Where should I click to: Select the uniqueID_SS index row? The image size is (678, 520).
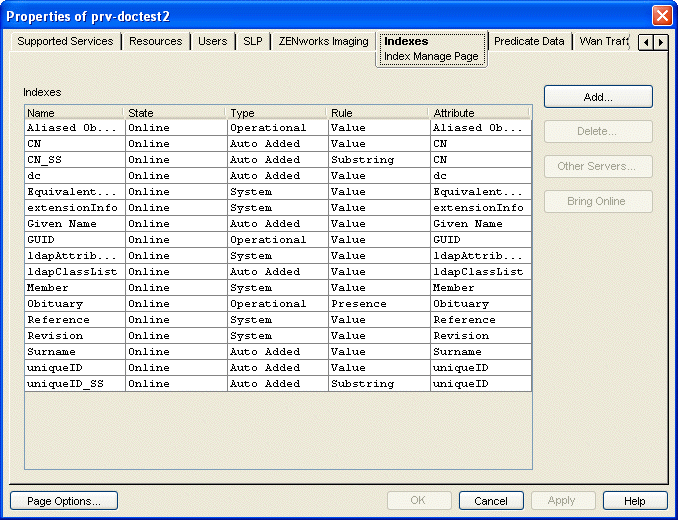tap(74, 384)
